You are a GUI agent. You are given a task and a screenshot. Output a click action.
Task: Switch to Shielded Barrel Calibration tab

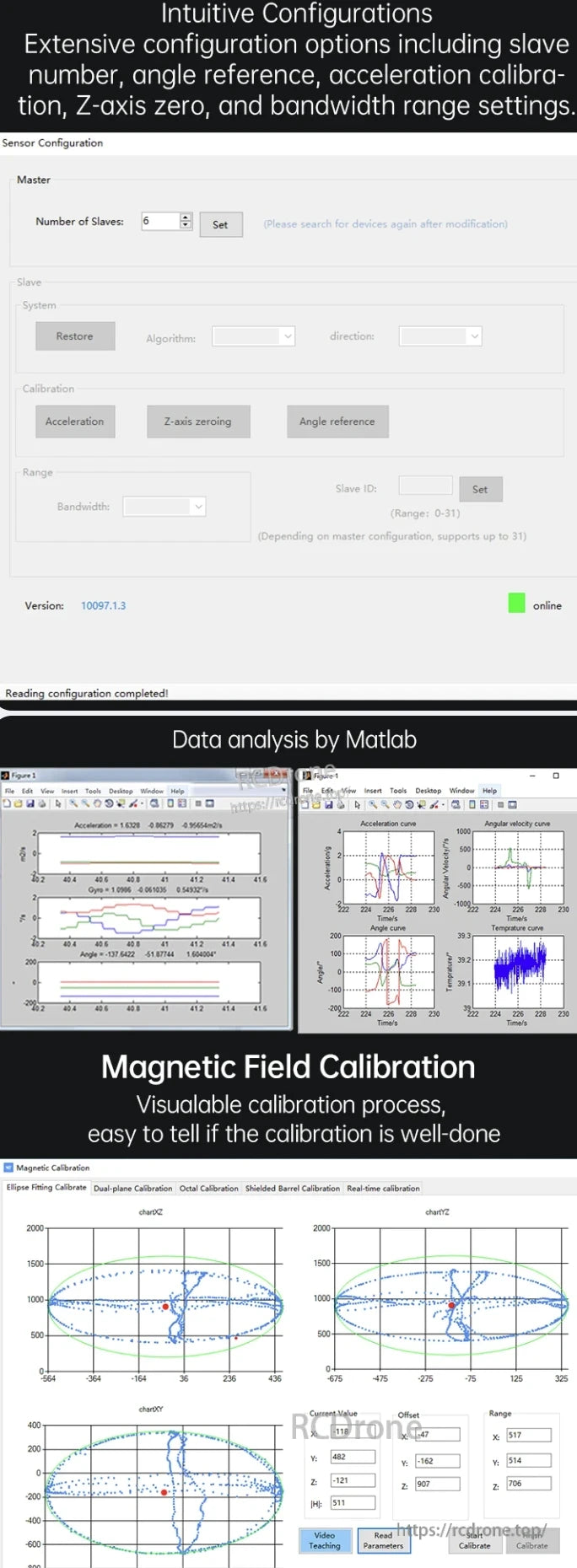pos(292,1188)
